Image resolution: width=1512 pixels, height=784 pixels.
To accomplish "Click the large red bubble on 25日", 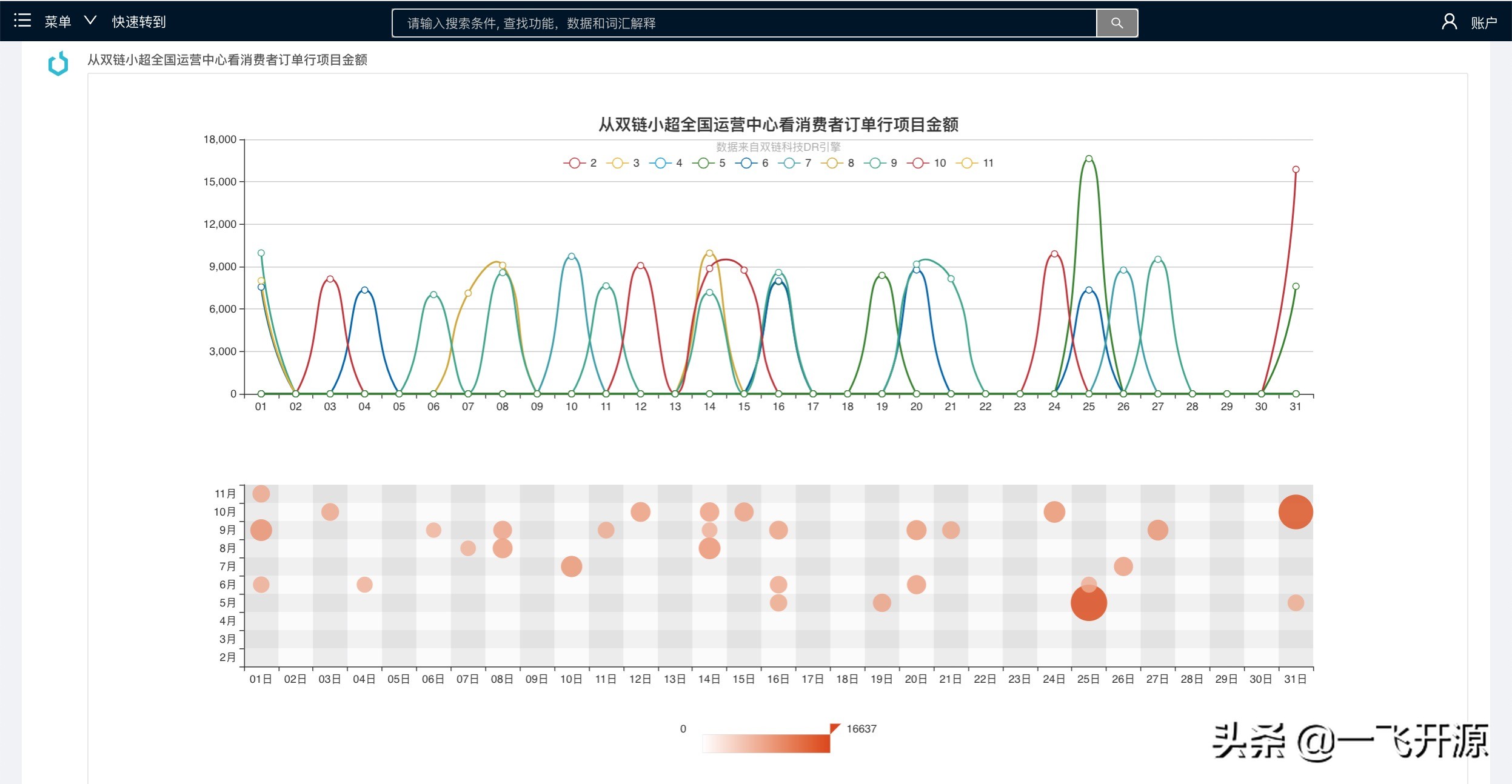I will pyautogui.click(x=1088, y=603).
